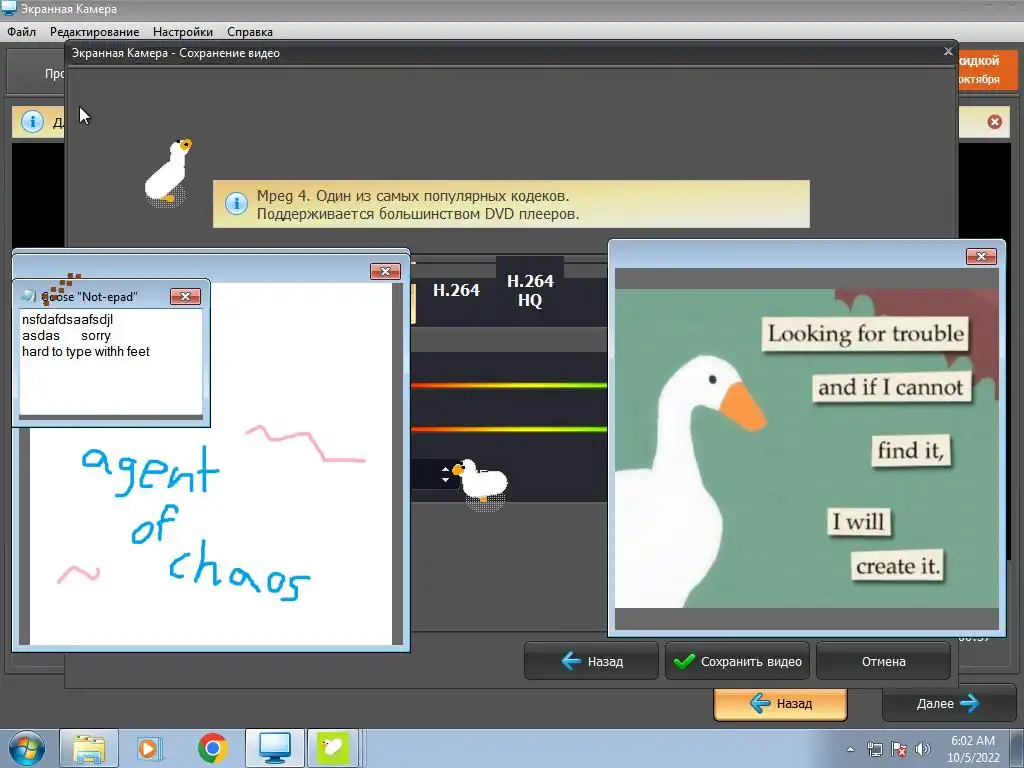Close the Goose Not-epad window

coord(185,296)
